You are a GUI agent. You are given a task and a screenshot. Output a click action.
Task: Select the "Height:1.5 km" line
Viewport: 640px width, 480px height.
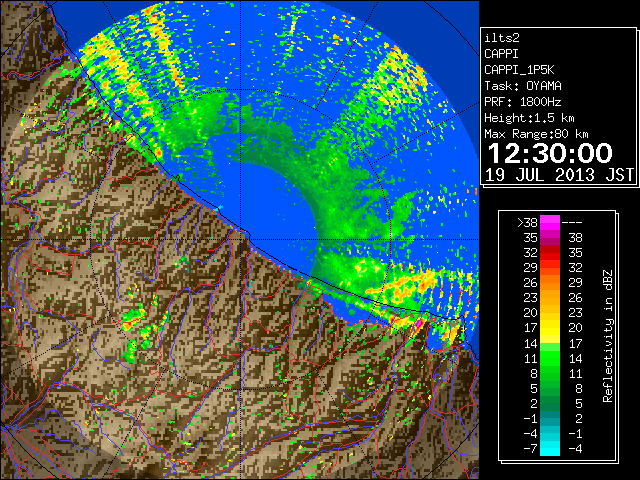[529, 118]
